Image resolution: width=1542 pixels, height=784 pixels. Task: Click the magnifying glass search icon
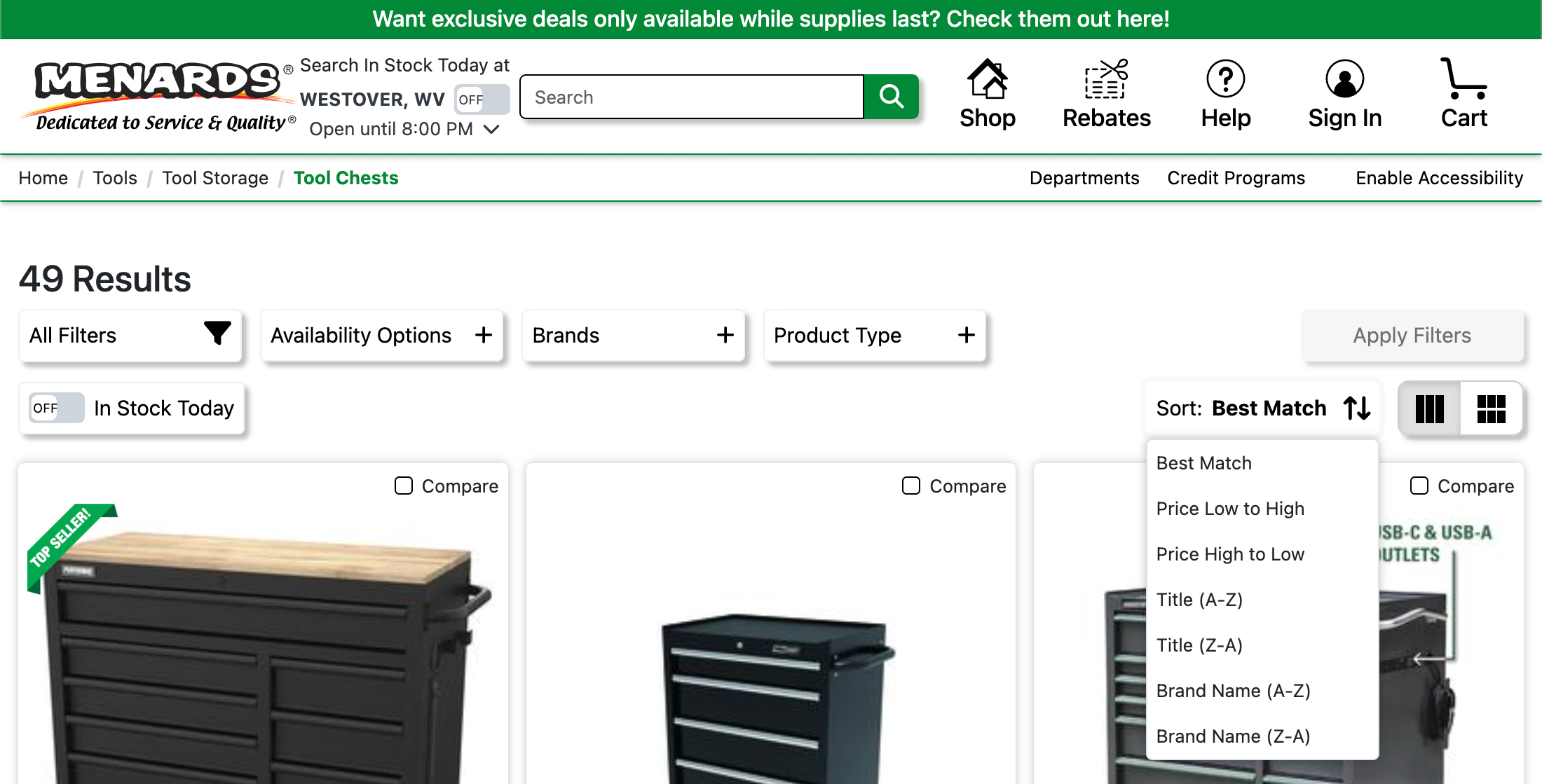(891, 97)
